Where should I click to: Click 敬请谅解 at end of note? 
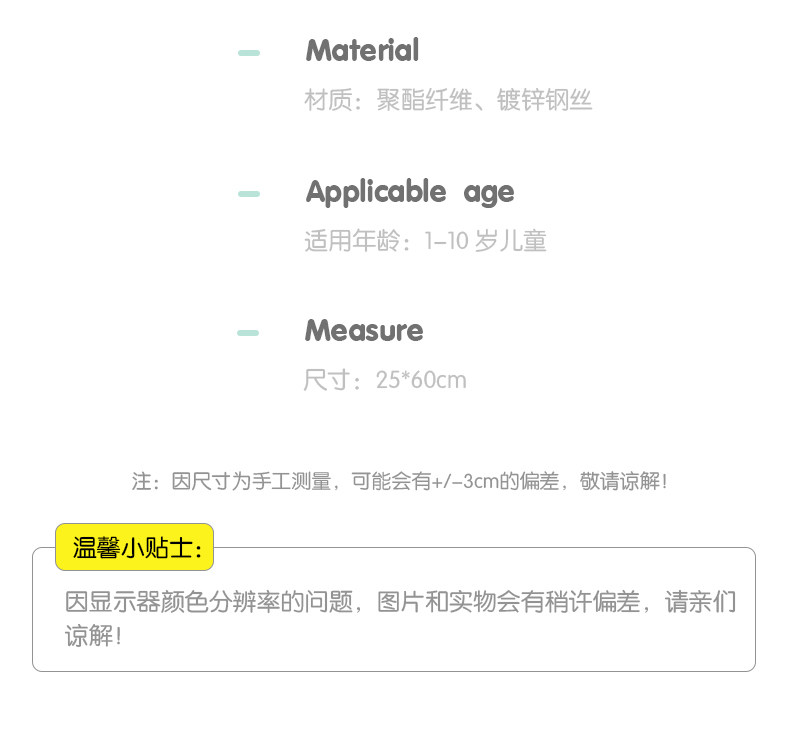point(623,482)
